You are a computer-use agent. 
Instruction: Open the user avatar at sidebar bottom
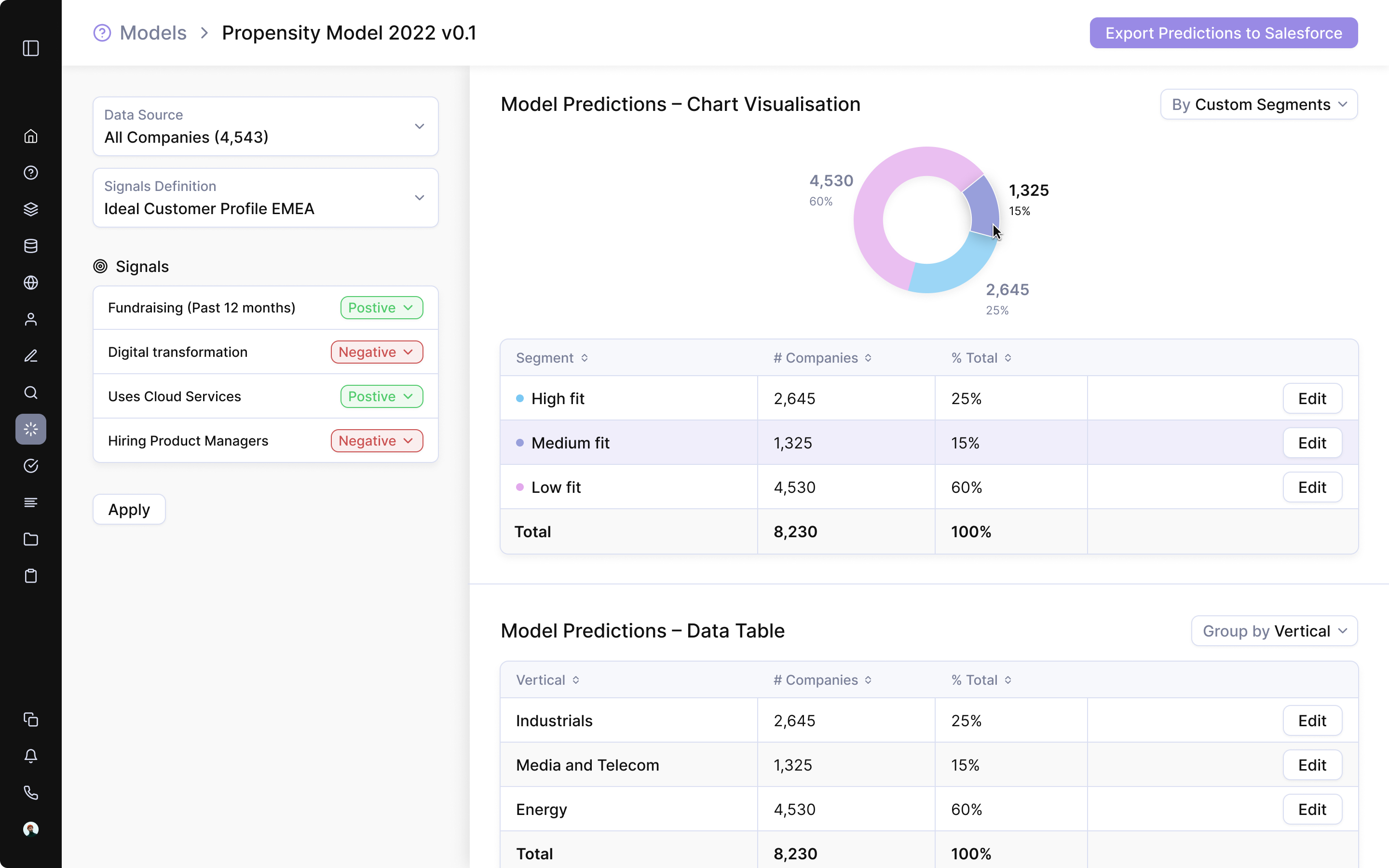31,829
